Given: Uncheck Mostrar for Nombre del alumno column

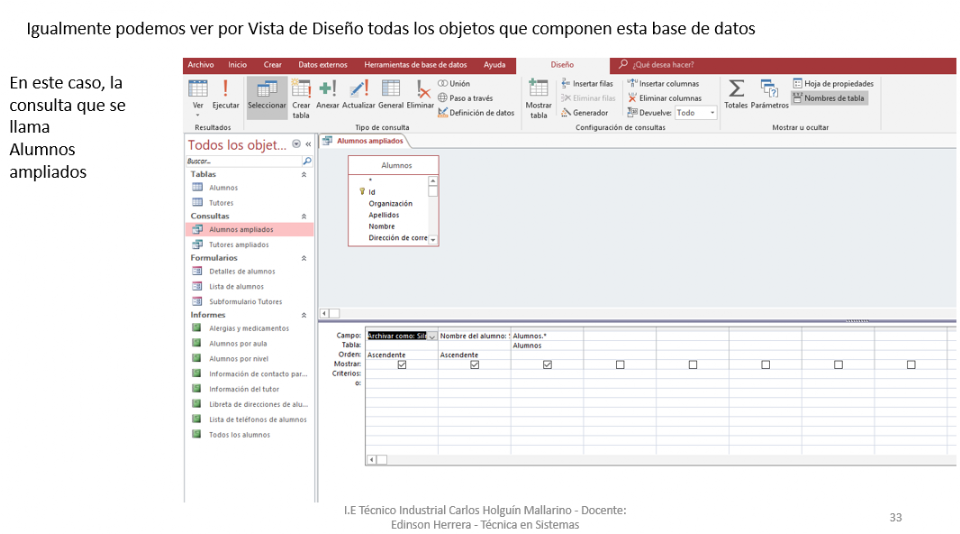Looking at the screenshot, I should [x=475, y=365].
